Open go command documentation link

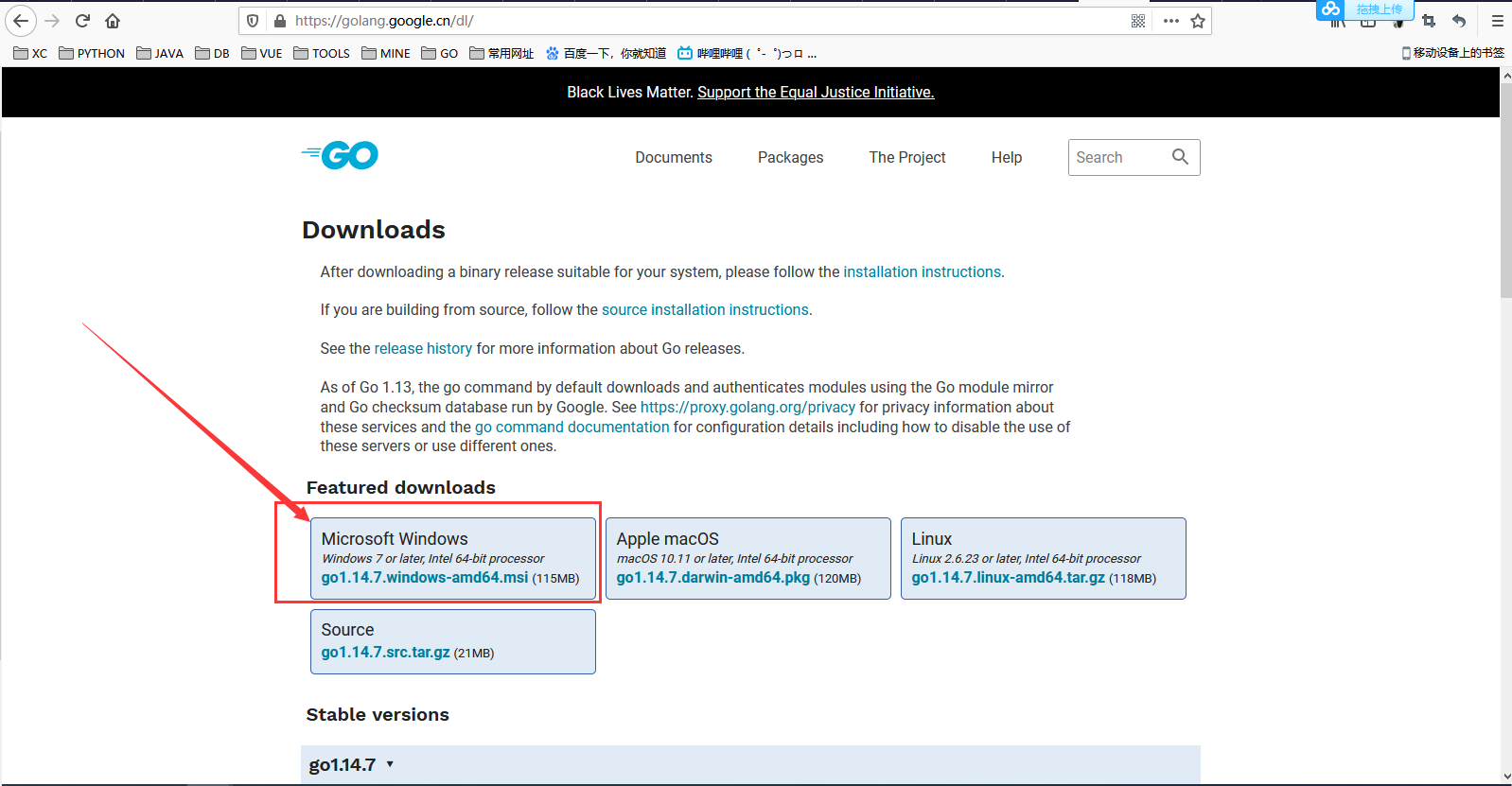point(571,427)
